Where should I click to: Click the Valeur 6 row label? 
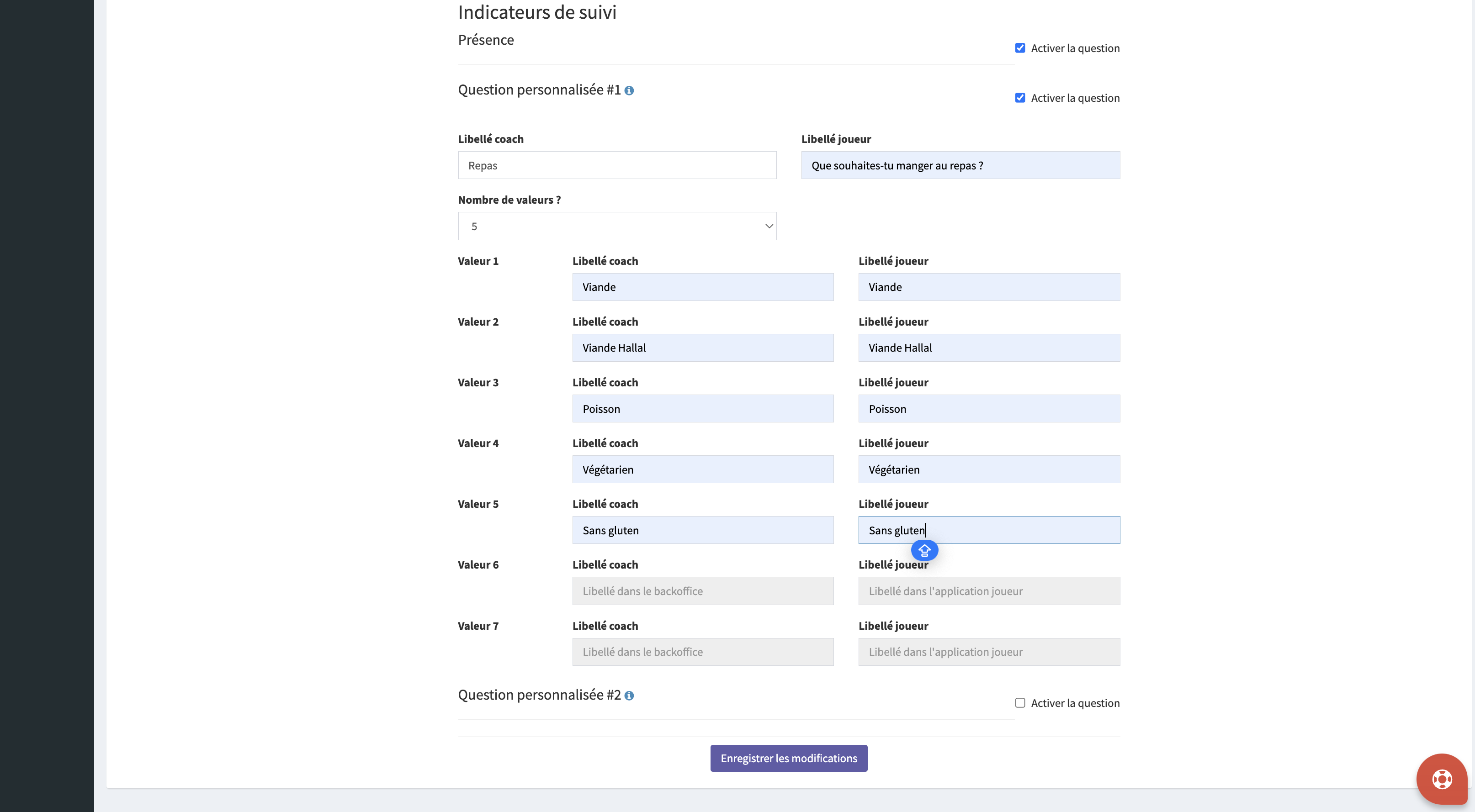tap(478, 565)
